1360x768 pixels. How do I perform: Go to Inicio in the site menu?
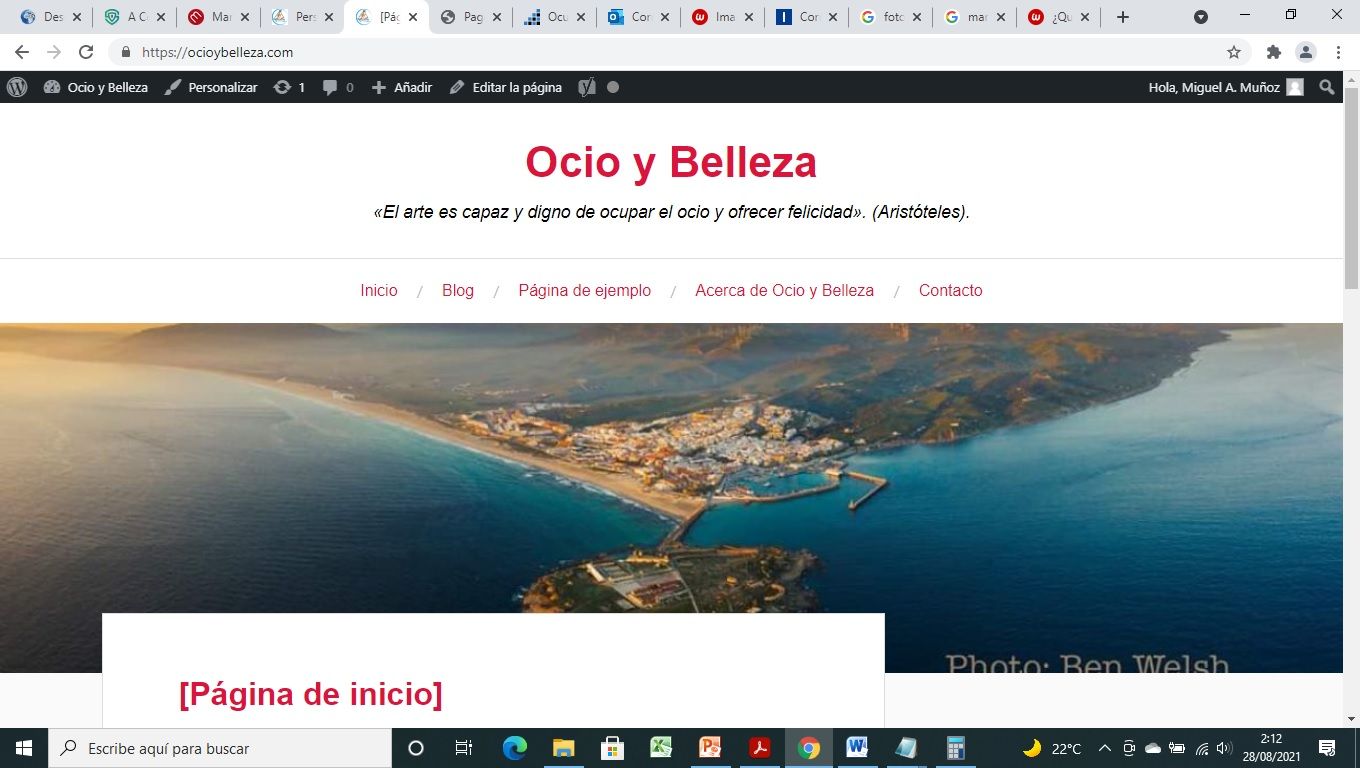(379, 290)
